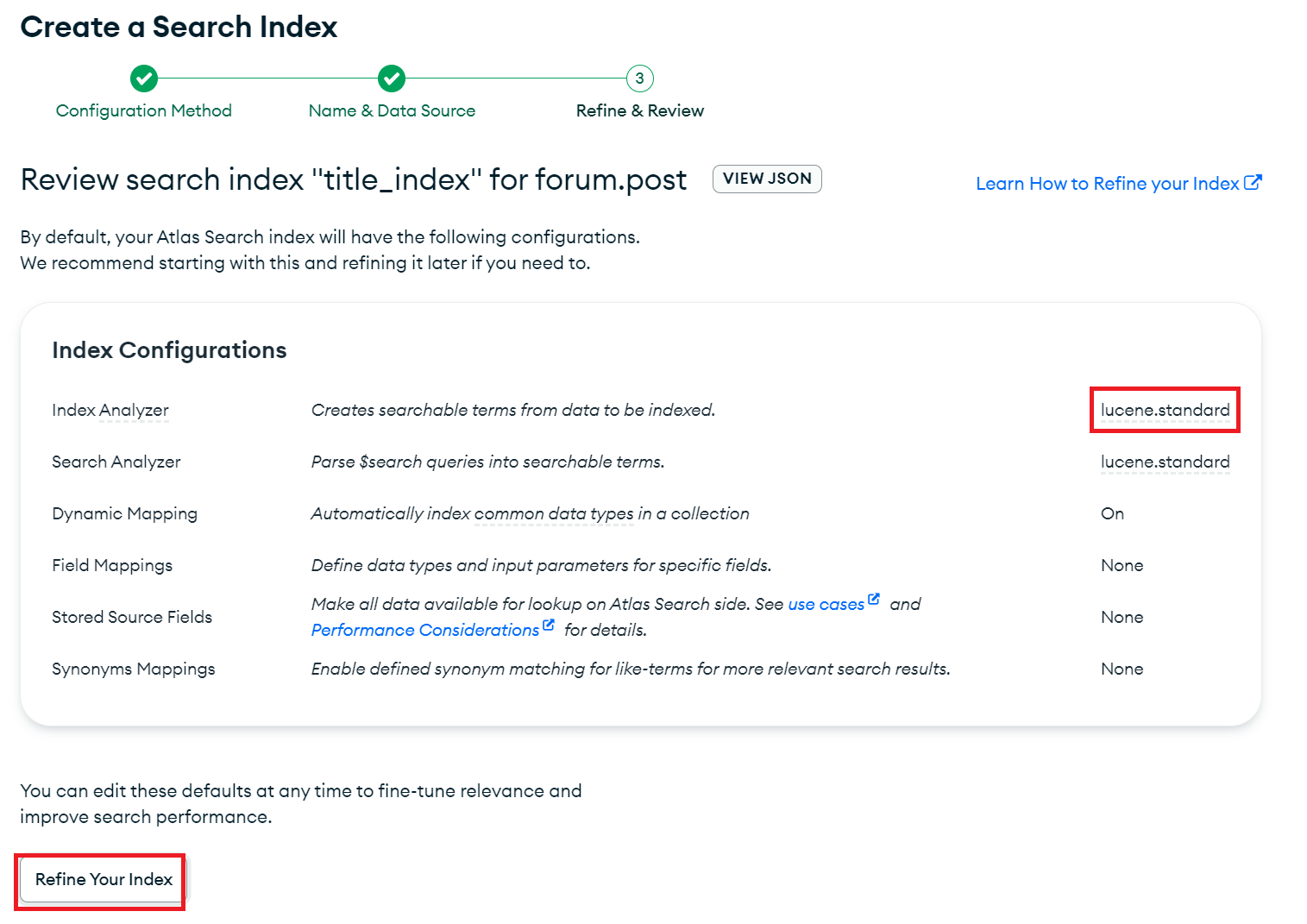Click the Index Analyzer lucene.standard value
This screenshot has width=1307, height=924.
point(1165,410)
